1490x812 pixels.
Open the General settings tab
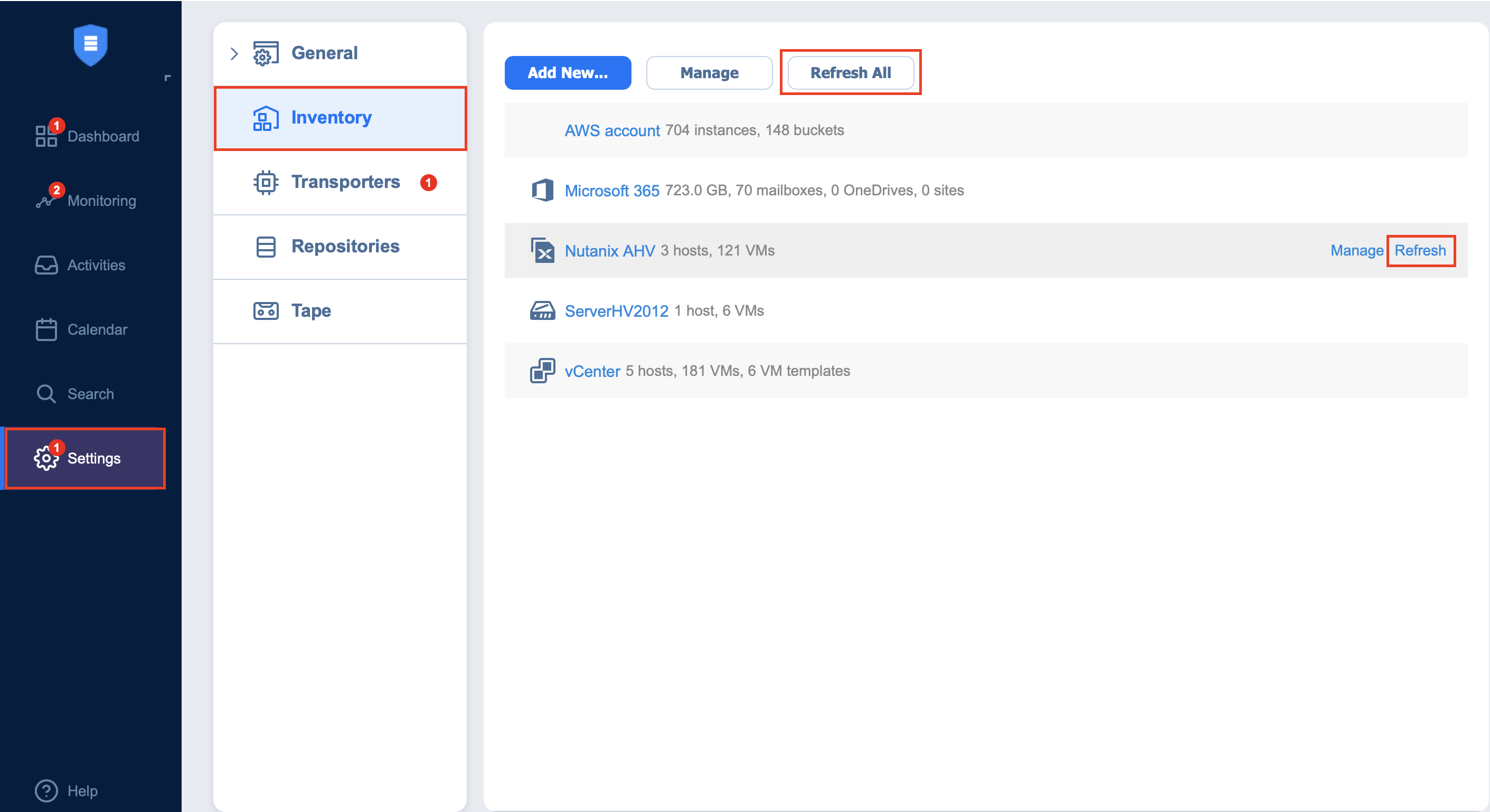click(x=340, y=53)
